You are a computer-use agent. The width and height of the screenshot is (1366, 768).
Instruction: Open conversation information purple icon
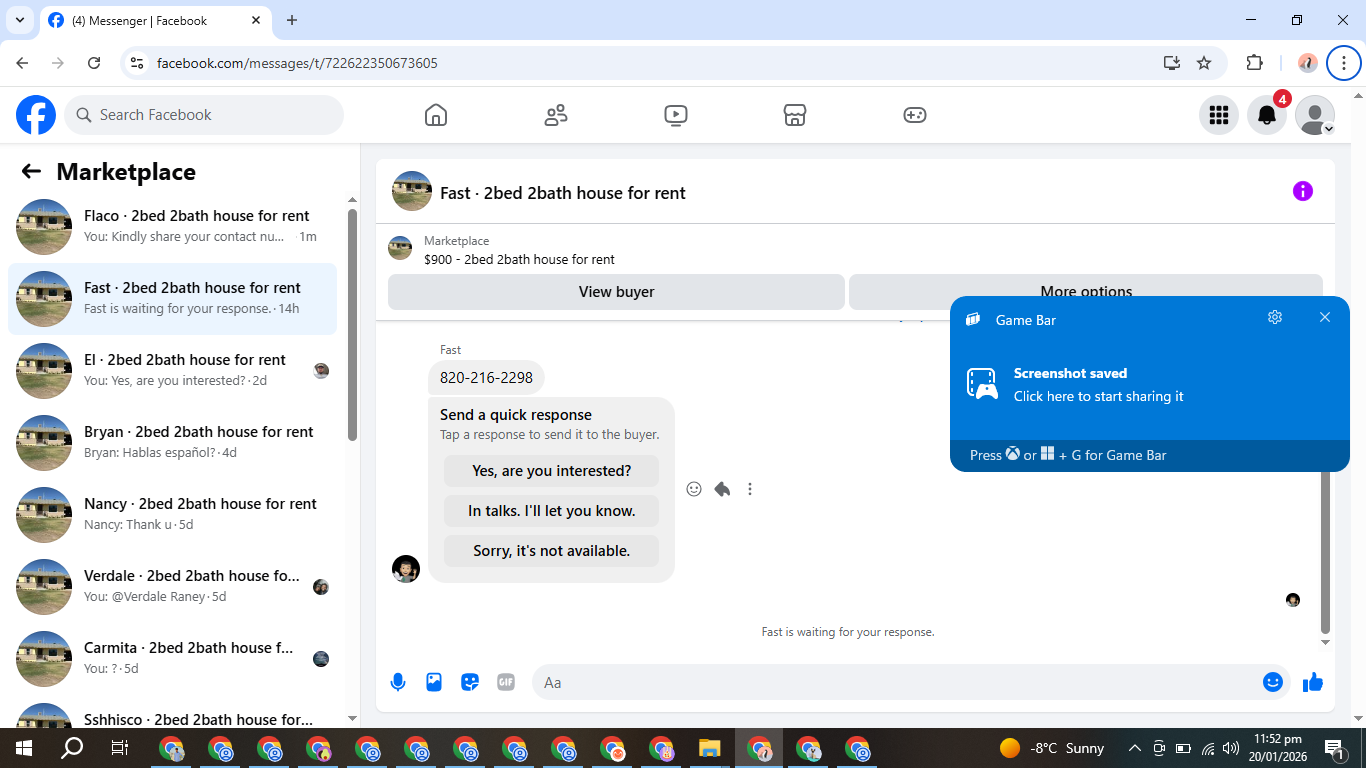[x=1303, y=191]
